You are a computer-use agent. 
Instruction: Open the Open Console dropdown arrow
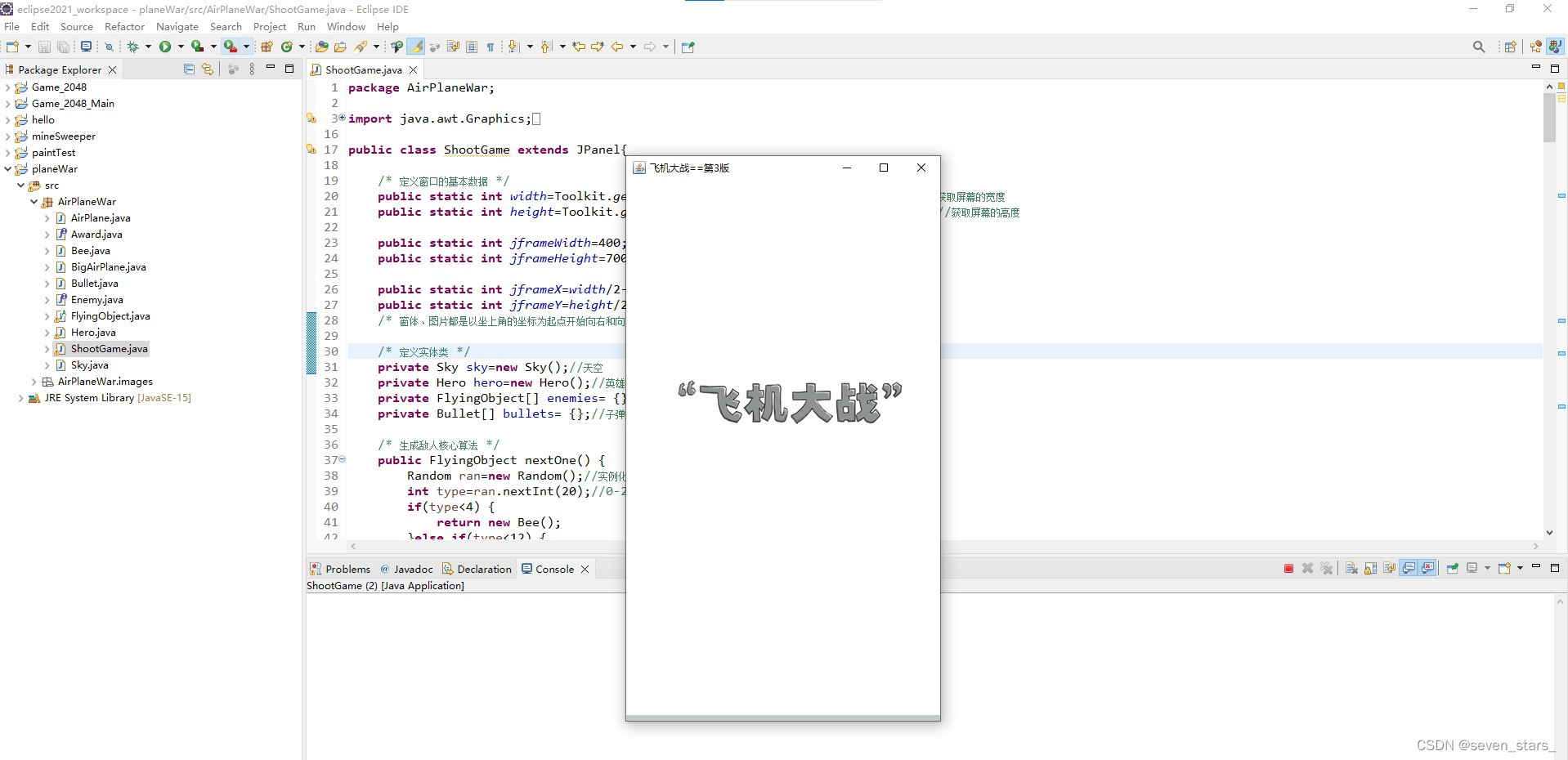(x=1520, y=568)
